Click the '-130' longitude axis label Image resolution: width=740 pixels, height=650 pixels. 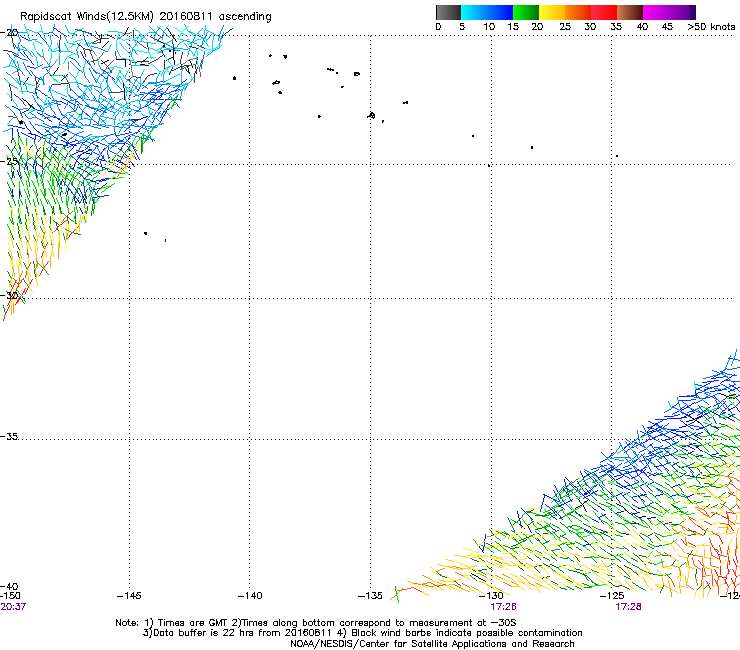tap(491, 596)
